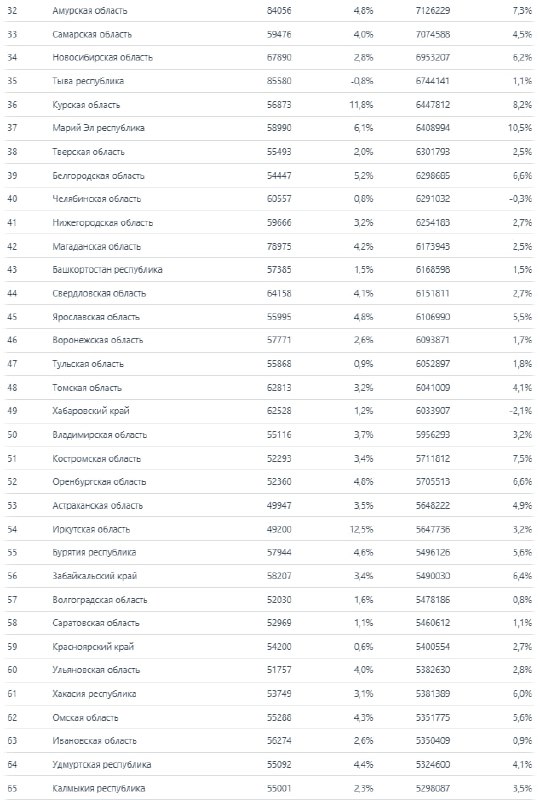Click the 12,5% value for Иркутская область
Viewport: 540px width, 800px height.
361,530
